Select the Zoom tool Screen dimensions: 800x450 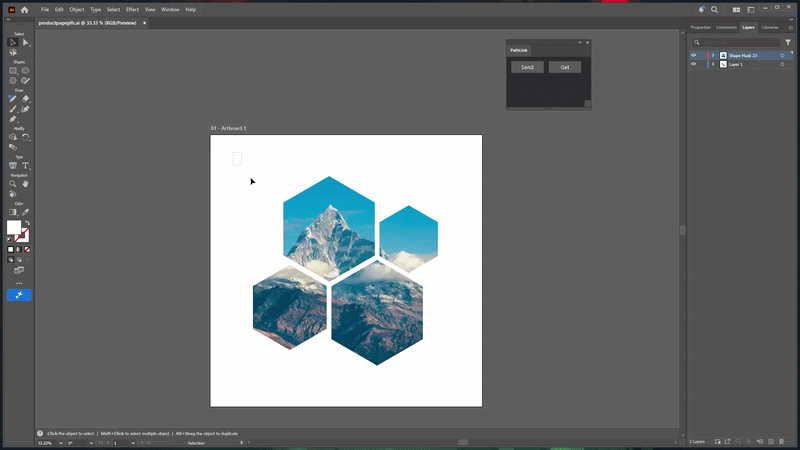click(x=13, y=184)
